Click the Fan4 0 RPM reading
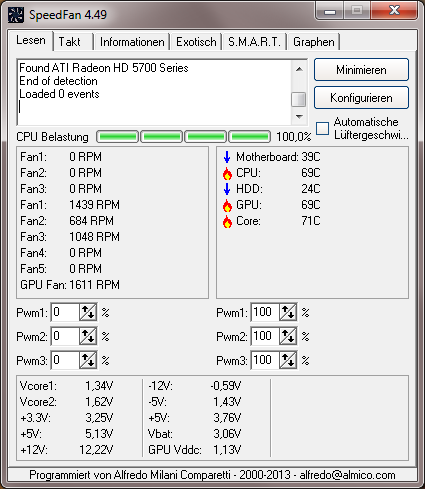 (x=61, y=253)
